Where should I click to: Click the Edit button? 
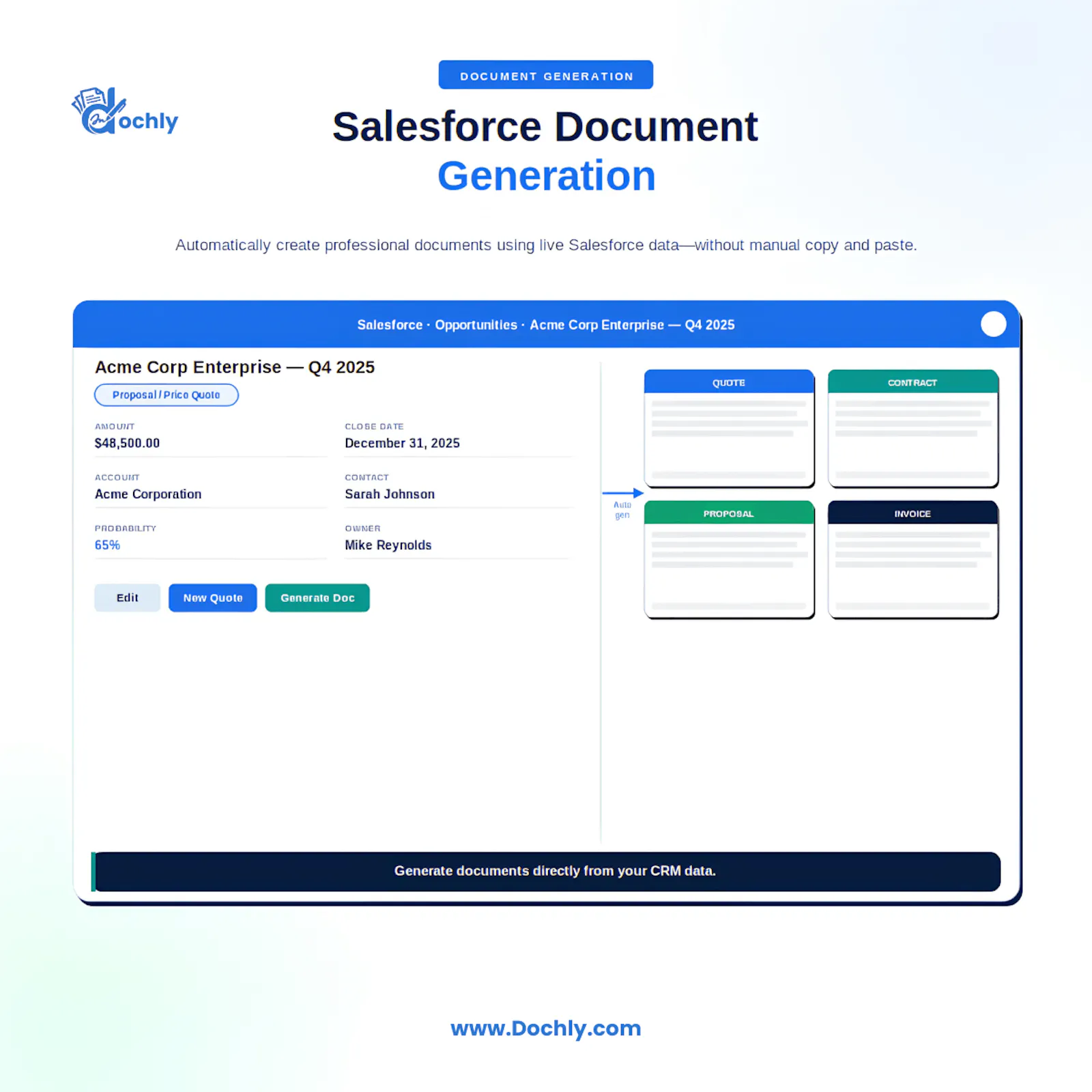(x=128, y=598)
